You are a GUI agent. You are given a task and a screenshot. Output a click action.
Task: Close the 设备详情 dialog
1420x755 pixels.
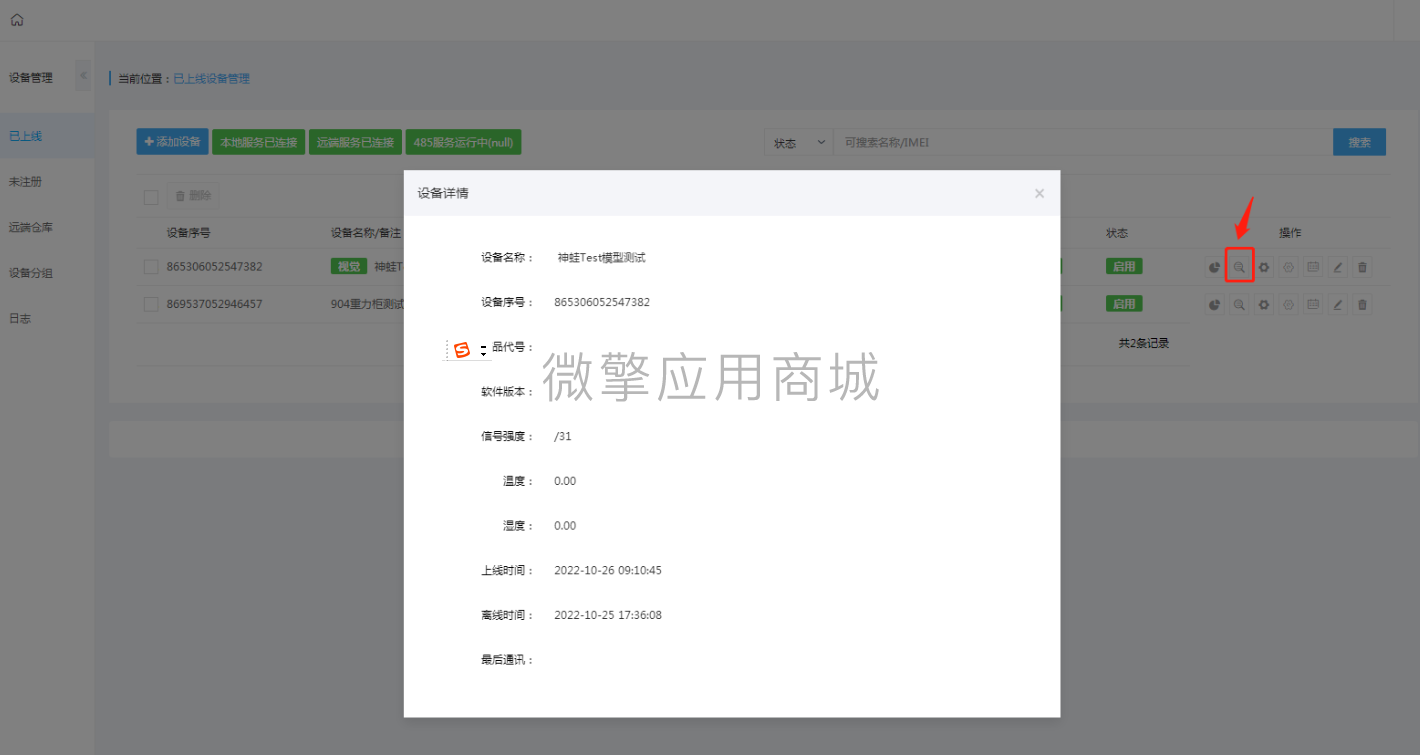tap(1039, 193)
